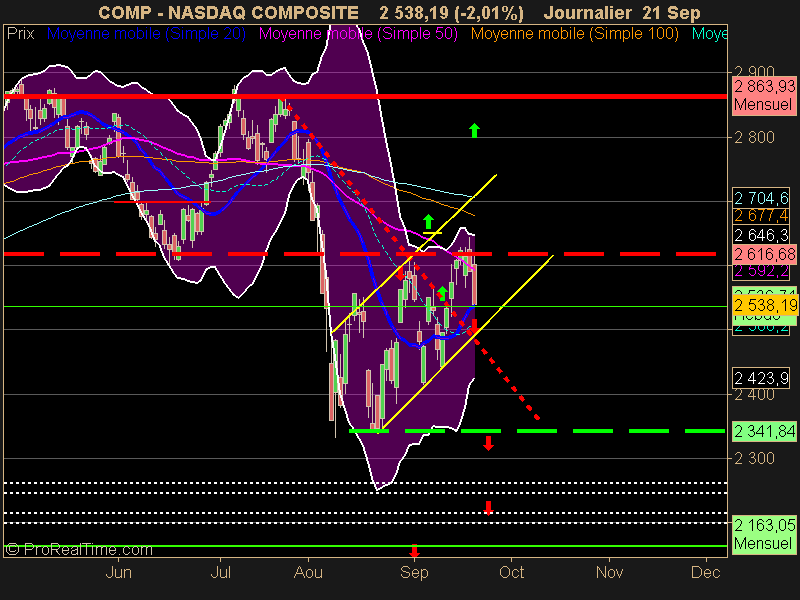This screenshot has width=800, height=600.
Task: Click the white '2 646,3' price label
Action: pyautogui.click(x=761, y=235)
